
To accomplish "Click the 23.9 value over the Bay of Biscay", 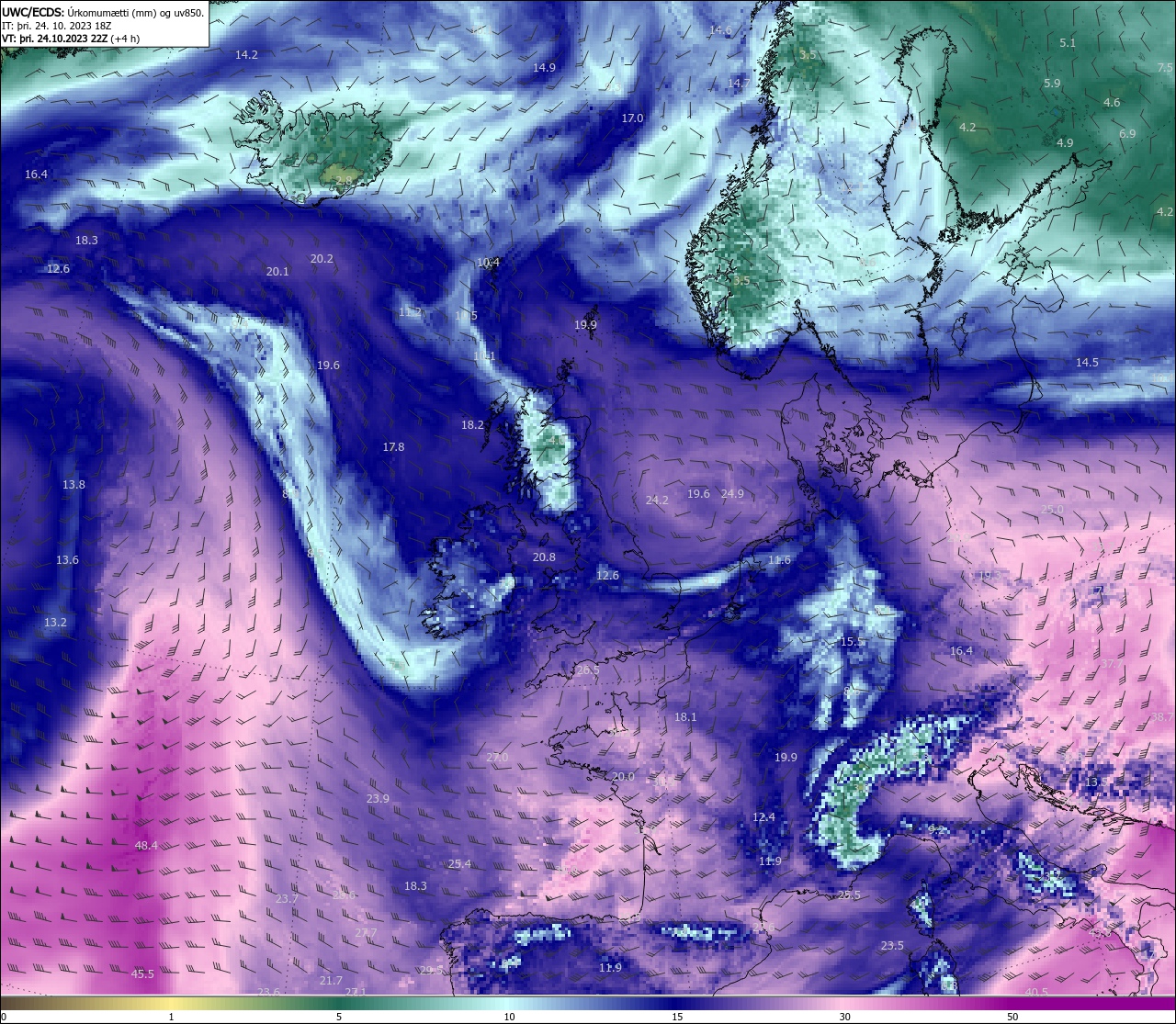I will (x=378, y=799).
